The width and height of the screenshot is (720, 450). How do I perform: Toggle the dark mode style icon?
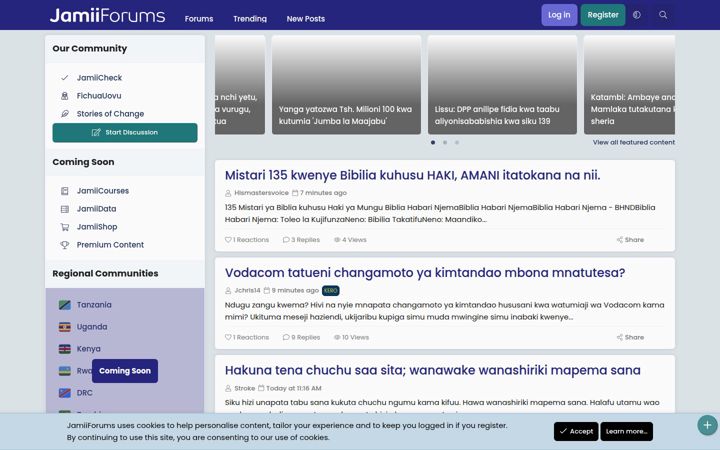(x=636, y=15)
